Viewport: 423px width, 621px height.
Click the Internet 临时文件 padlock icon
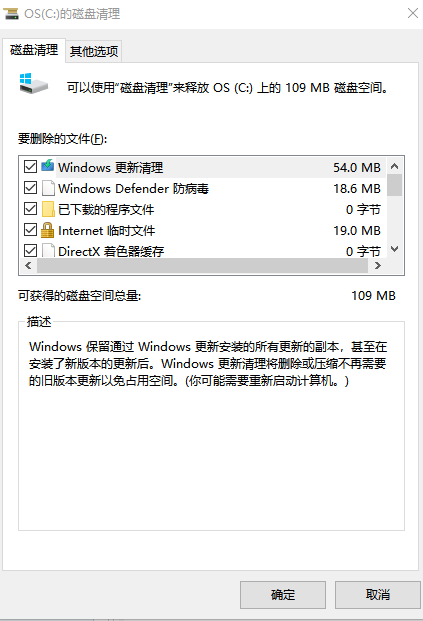click(x=48, y=230)
